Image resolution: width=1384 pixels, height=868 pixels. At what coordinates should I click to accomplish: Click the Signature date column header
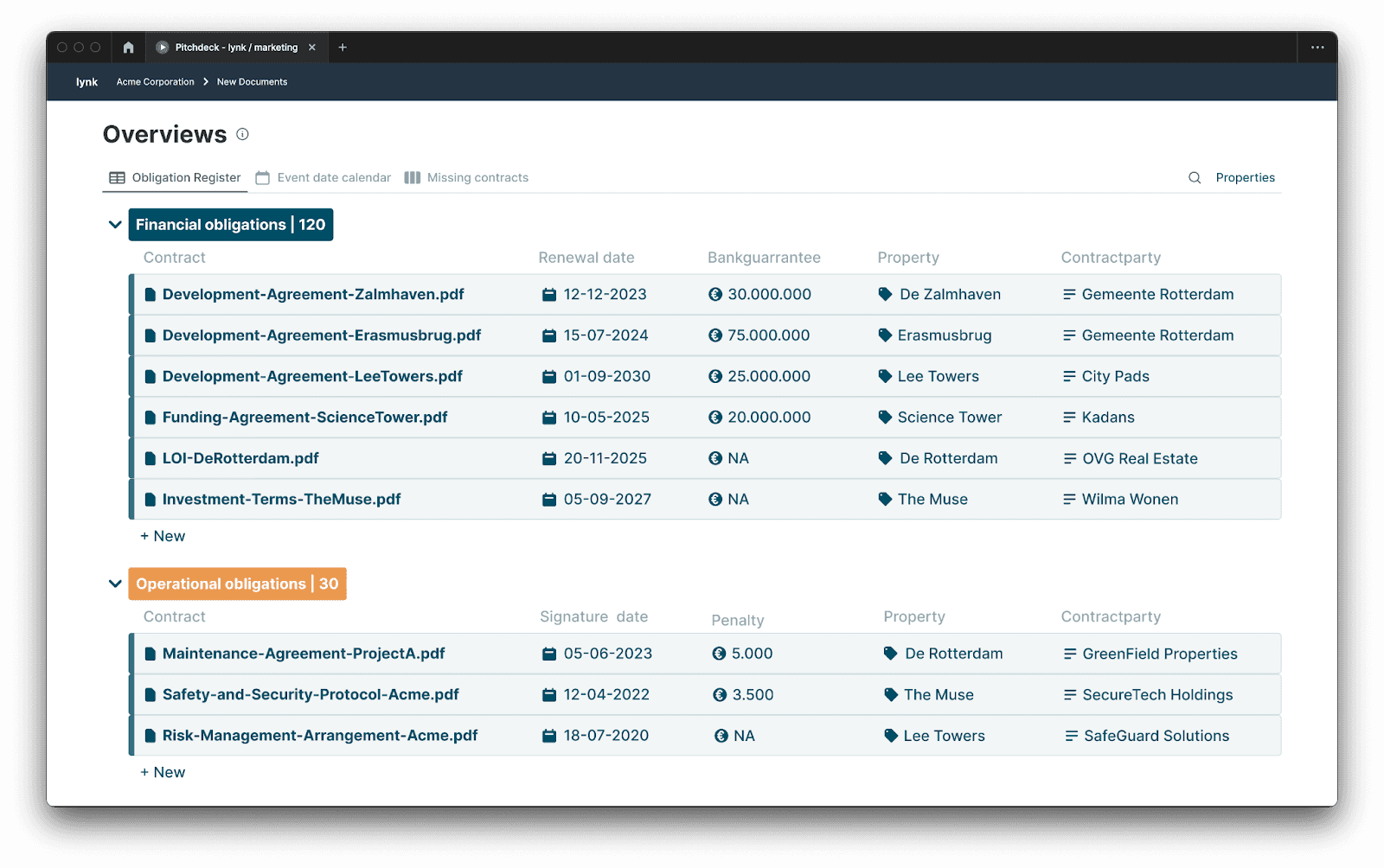tap(594, 617)
